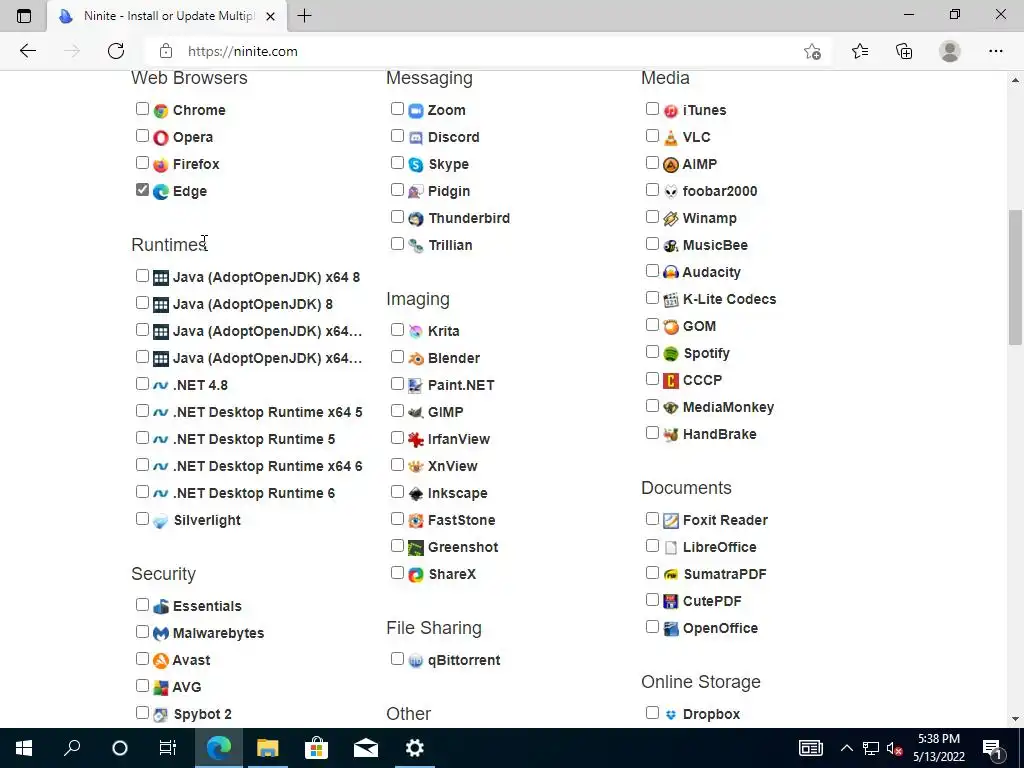Image resolution: width=1024 pixels, height=768 pixels.
Task: Open the Windows Start menu
Action: click(24, 748)
